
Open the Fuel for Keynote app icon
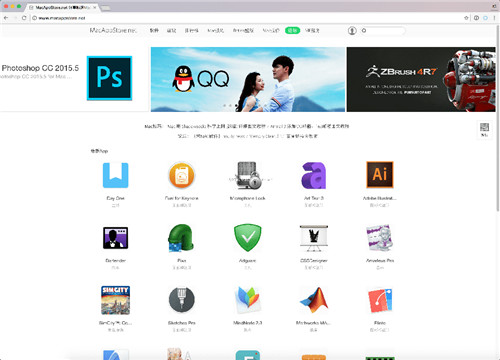[181, 175]
